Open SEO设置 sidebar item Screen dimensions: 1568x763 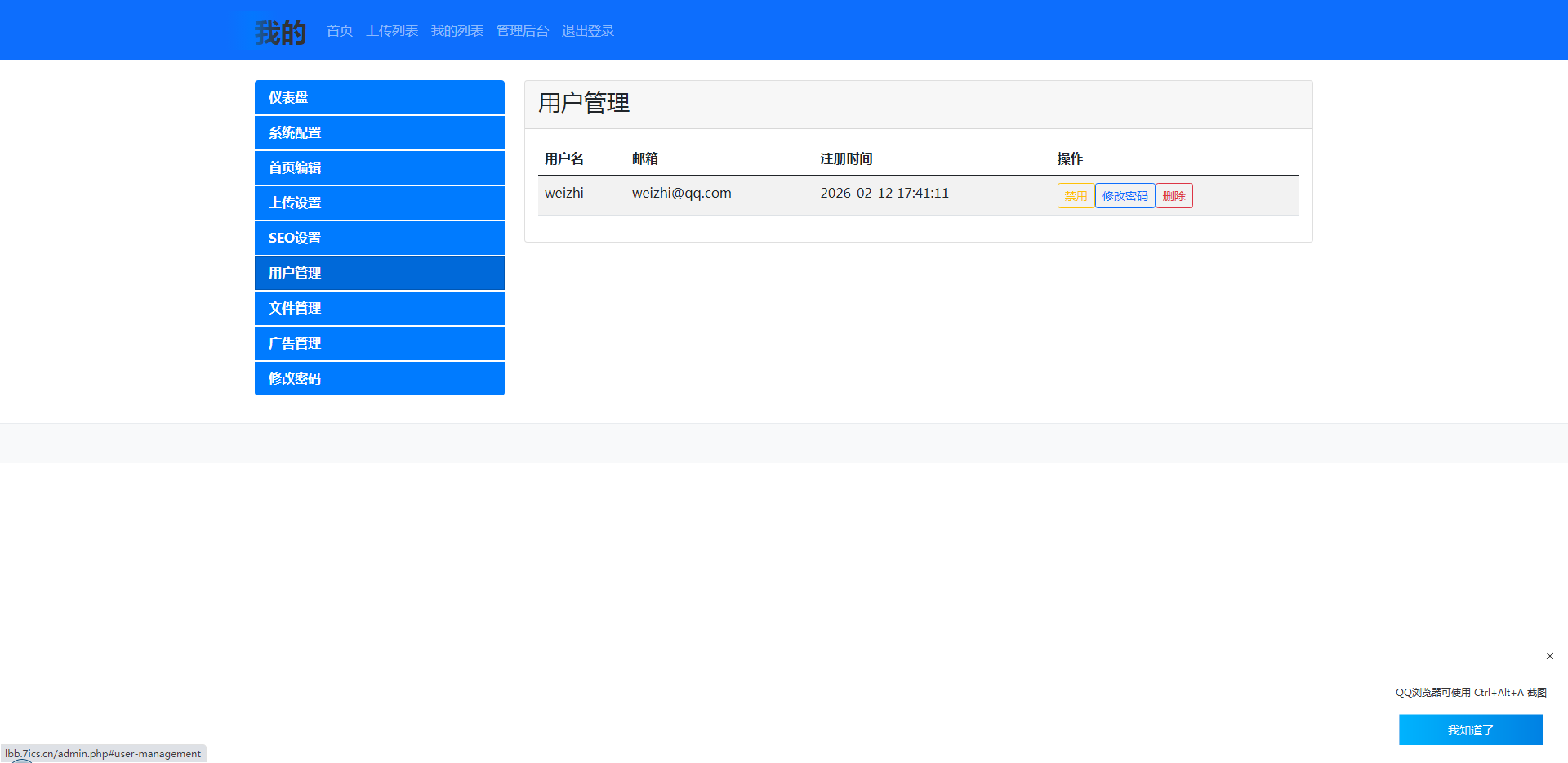(x=379, y=238)
